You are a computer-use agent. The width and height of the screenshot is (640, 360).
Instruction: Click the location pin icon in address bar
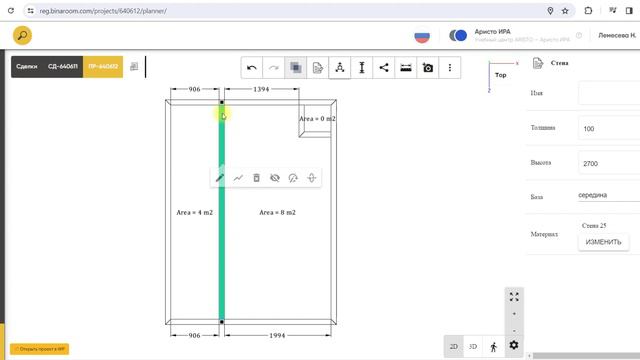[x=550, y=11]
